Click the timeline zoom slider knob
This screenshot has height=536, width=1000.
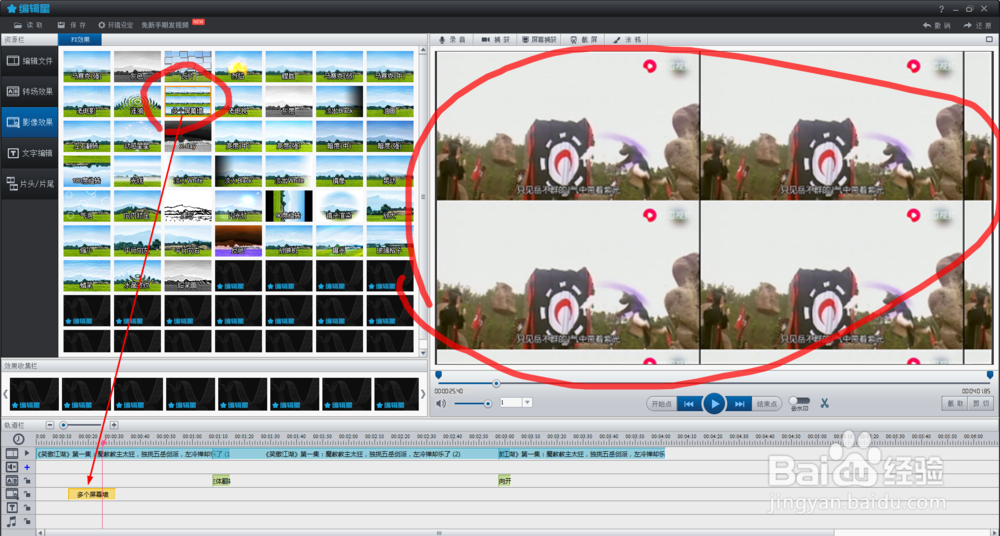coord(63,425)
